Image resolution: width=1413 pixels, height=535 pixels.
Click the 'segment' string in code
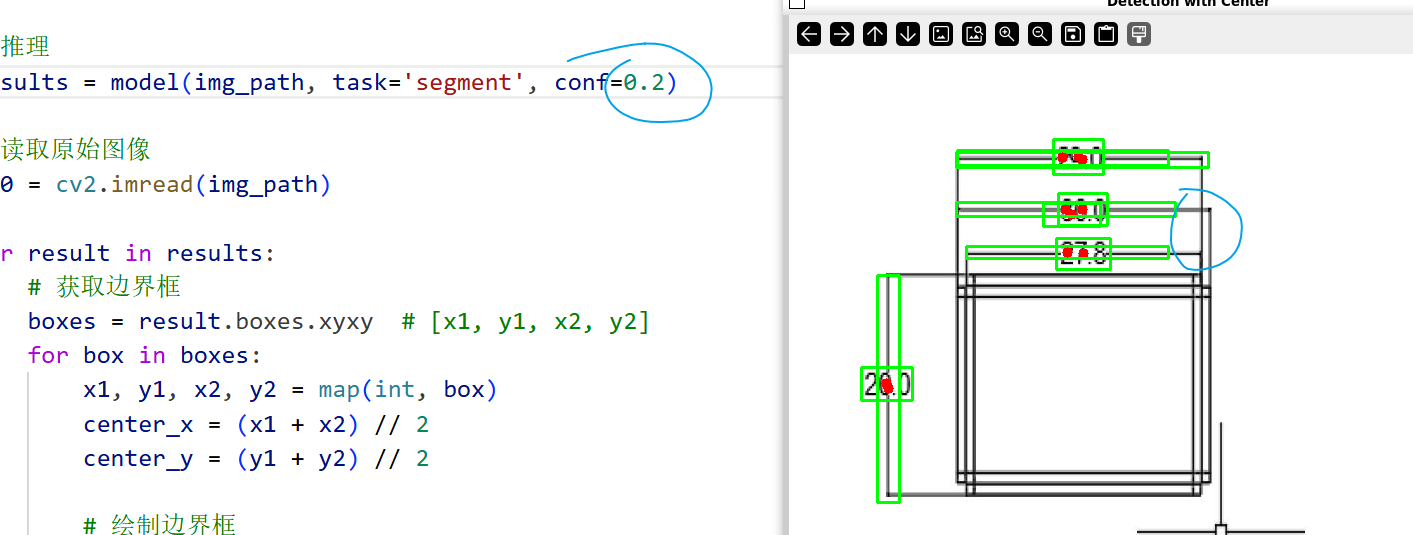(464, 82)
